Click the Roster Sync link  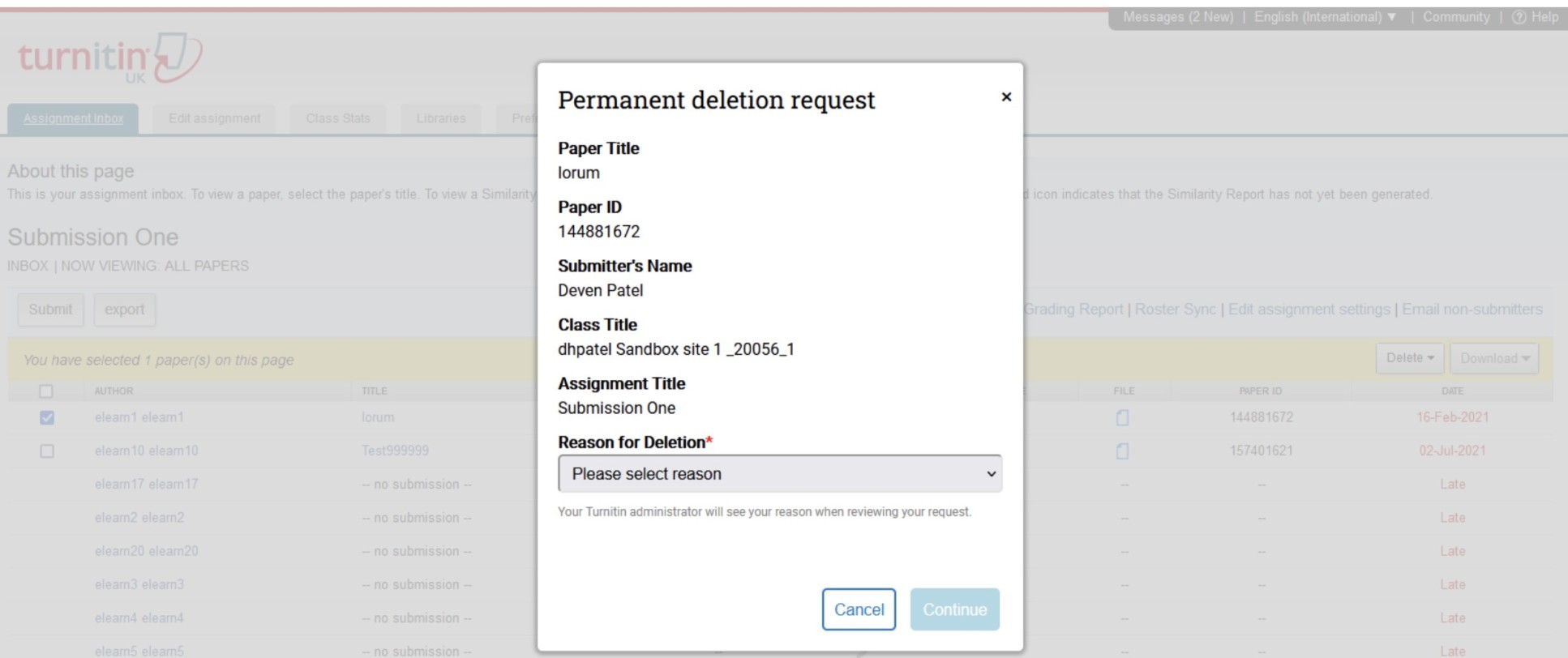pos(1175,310)
